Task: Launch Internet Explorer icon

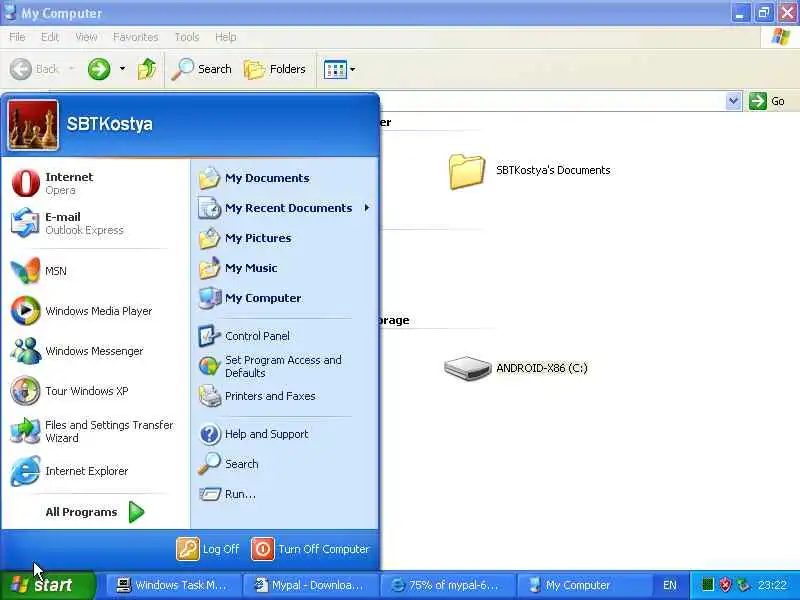Action: tap(25, 471)
